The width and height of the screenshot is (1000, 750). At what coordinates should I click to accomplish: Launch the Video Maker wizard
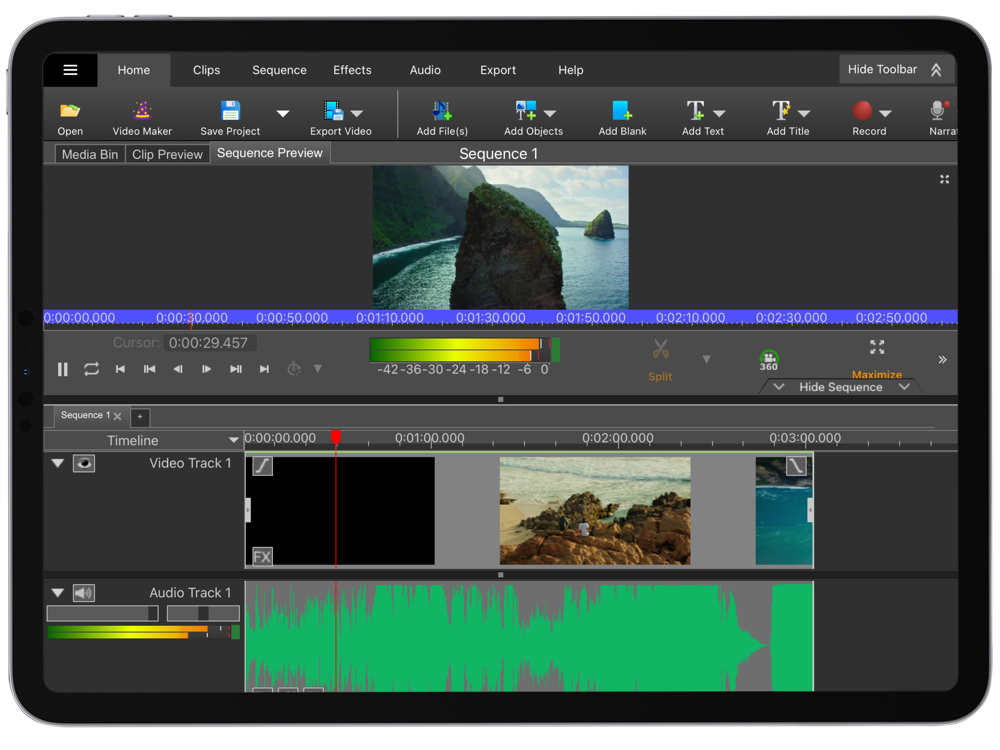[x=142, y=111]
